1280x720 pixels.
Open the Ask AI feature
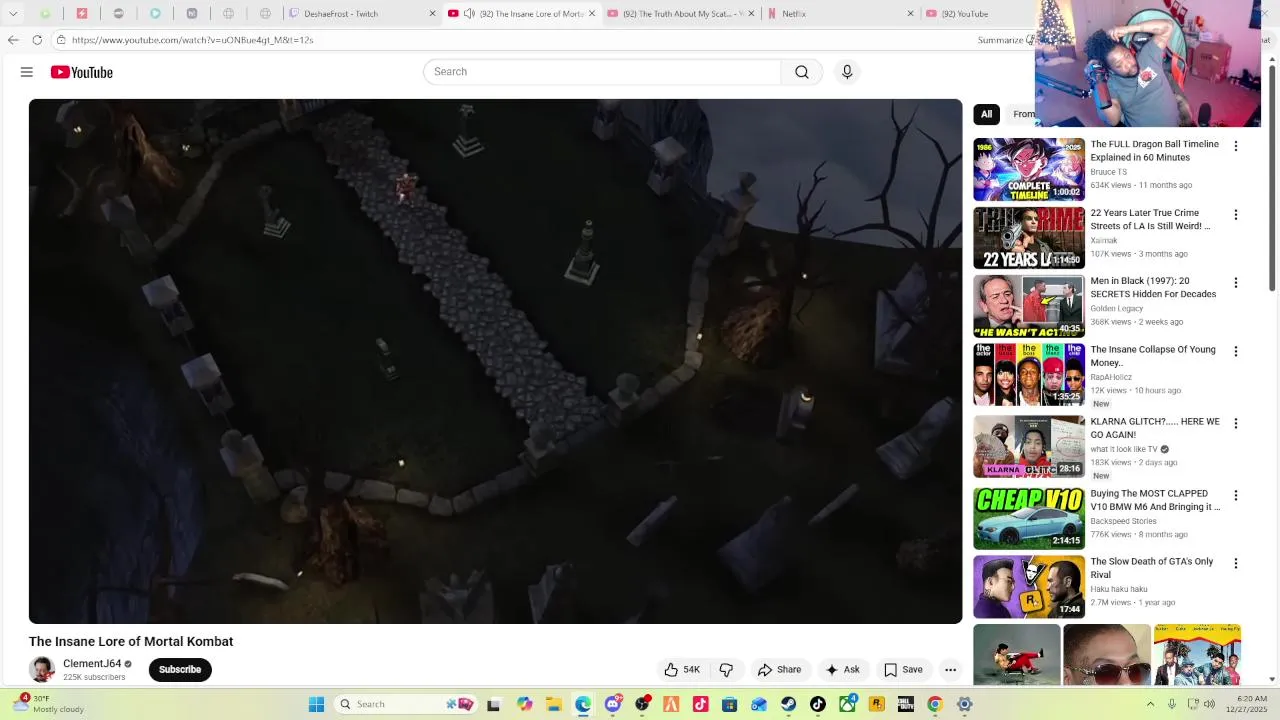pyautogui.click(x=842, y=670)
